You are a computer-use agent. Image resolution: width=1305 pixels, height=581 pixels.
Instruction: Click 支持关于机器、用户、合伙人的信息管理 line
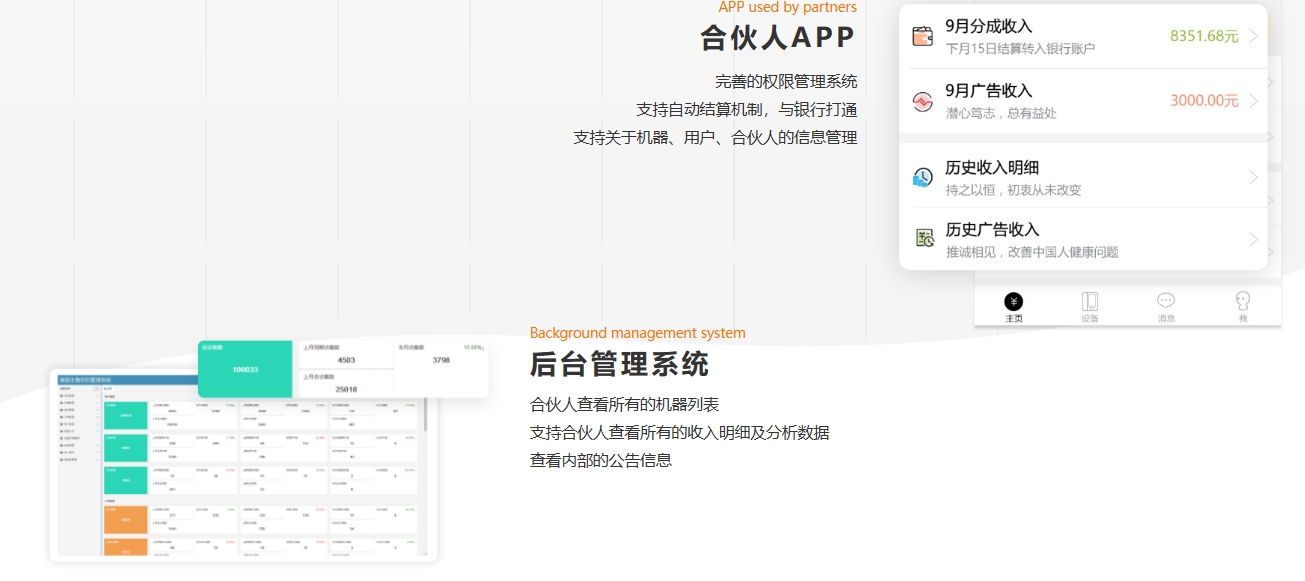pyautogui.click(x=715, y=138)
